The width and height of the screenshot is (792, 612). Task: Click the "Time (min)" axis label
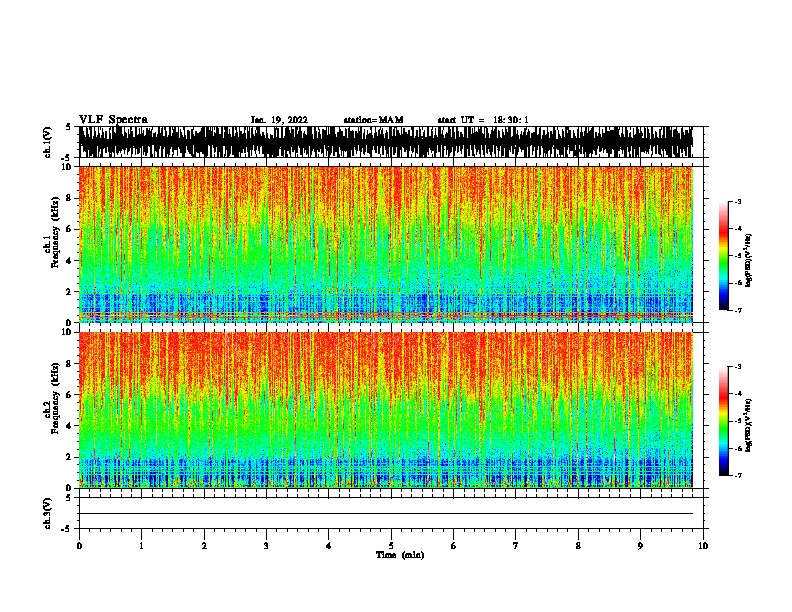click(x=400, y=555)
